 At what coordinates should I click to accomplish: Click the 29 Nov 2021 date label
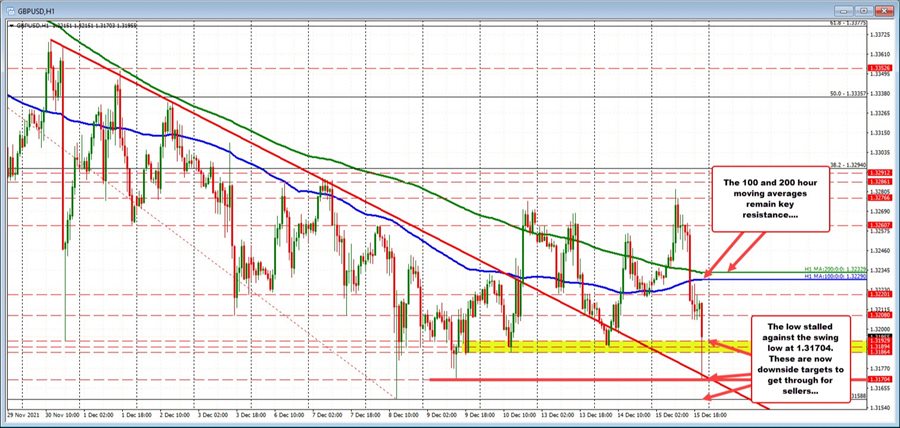(x=21, y=414)
